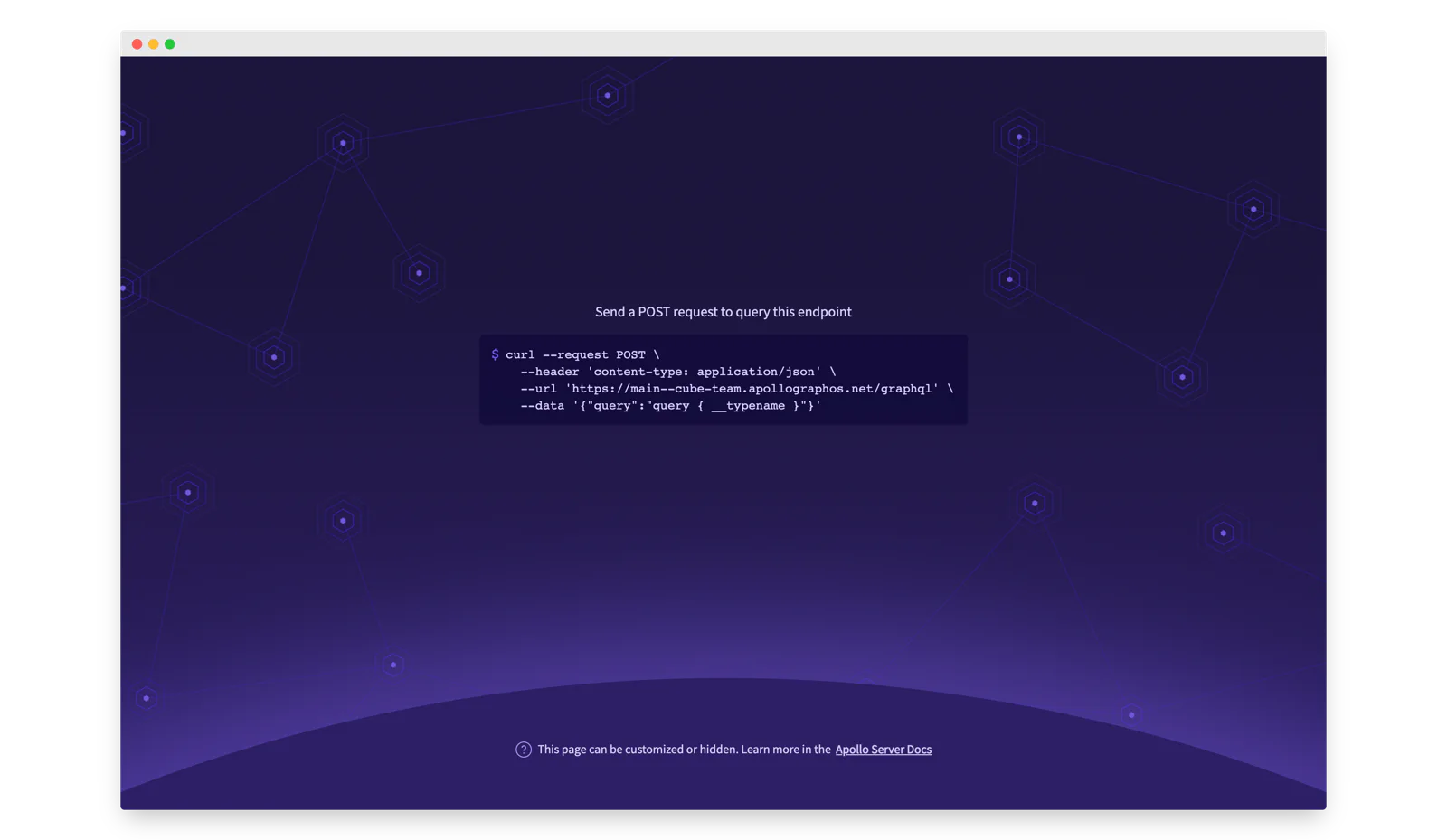This screenshot has height=840, width=1447.
Task: Click the purple $ prompt symbol
Action: point(495,354)
